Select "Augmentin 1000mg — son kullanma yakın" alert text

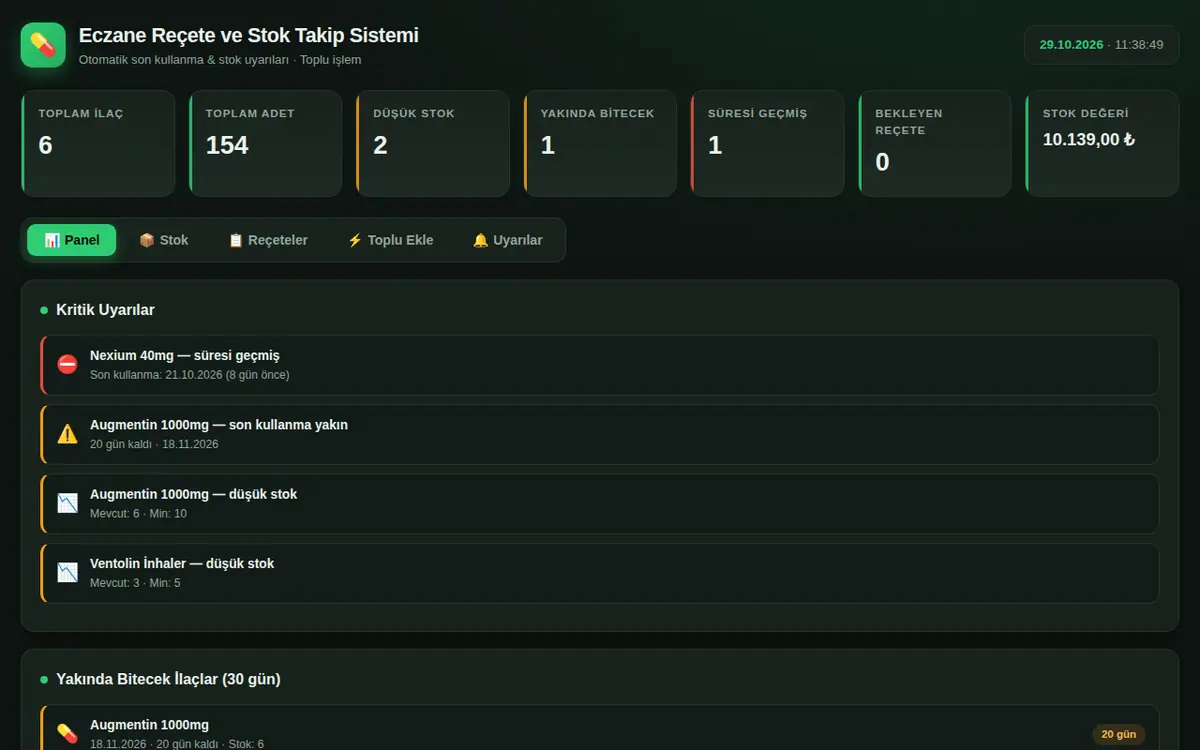point(219,425)
